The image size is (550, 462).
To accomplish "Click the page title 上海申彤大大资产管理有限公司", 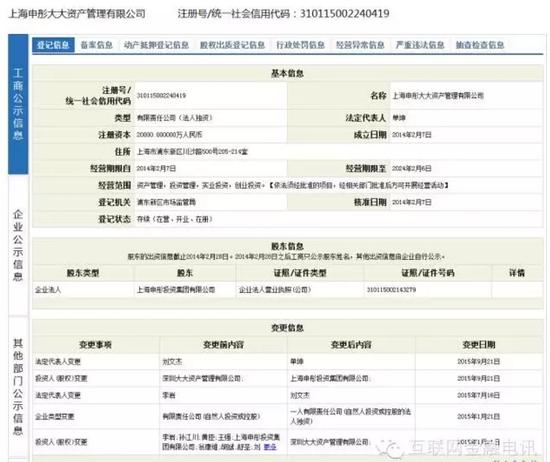I will (77, 14).
